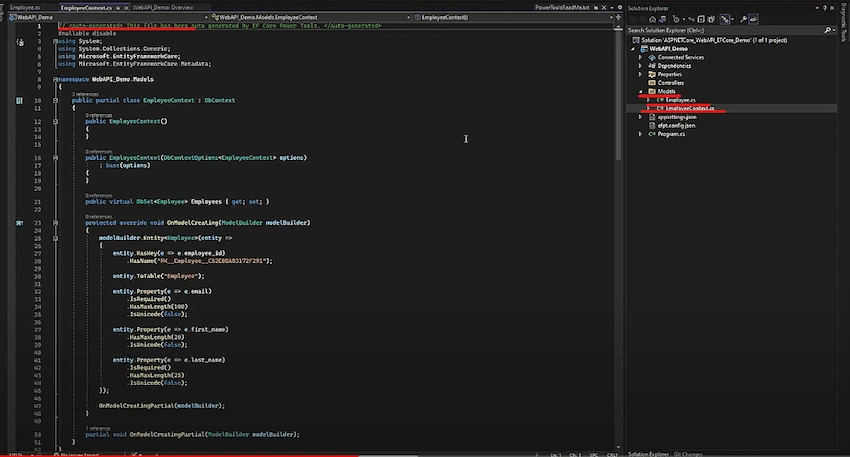The width and height of the screenshot is (850, 457).
Task: Click the Pending Changes Filter clock icon
Action: pos(676,19)
